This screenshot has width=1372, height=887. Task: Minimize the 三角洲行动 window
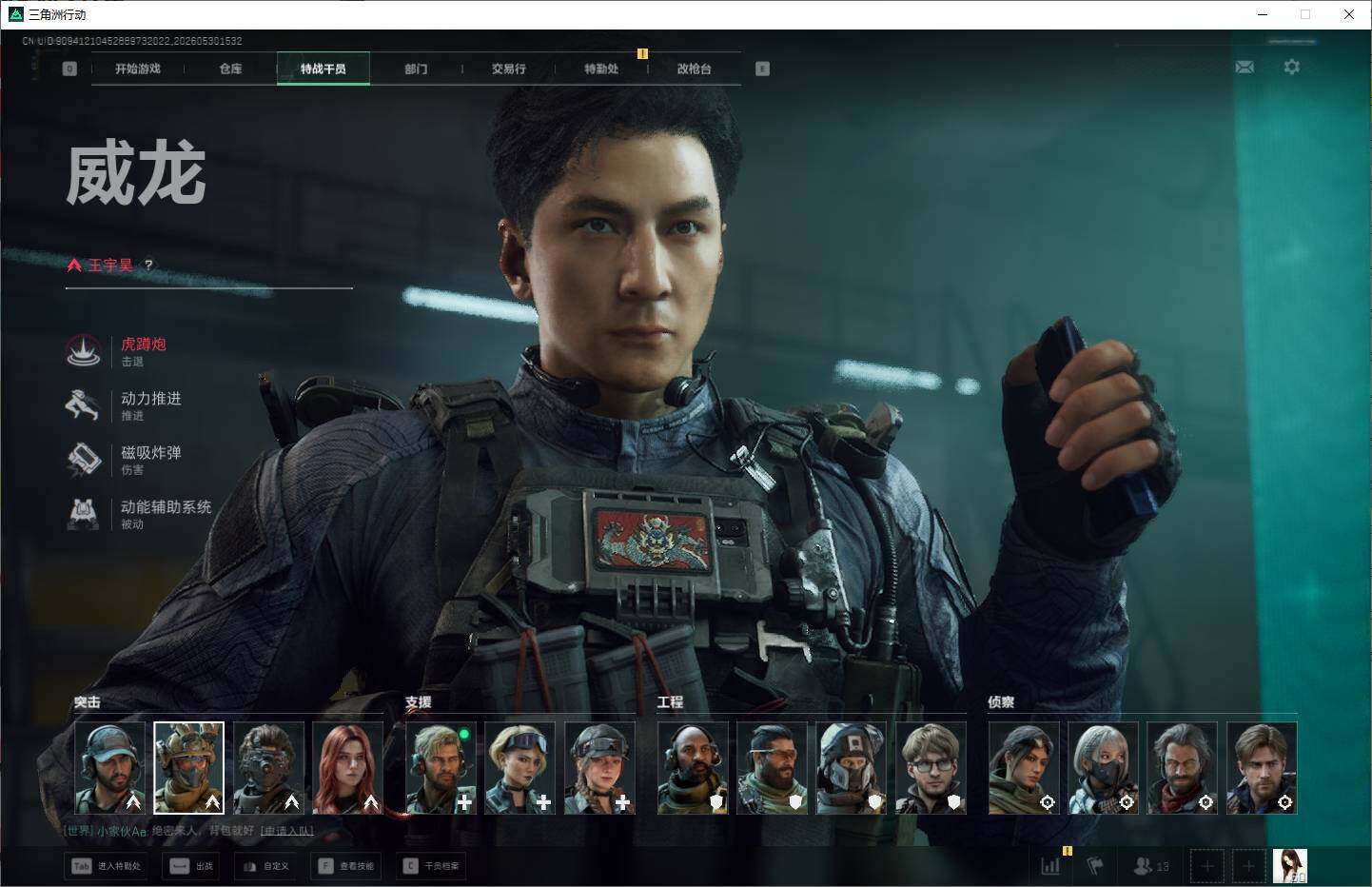(1263, 14)
